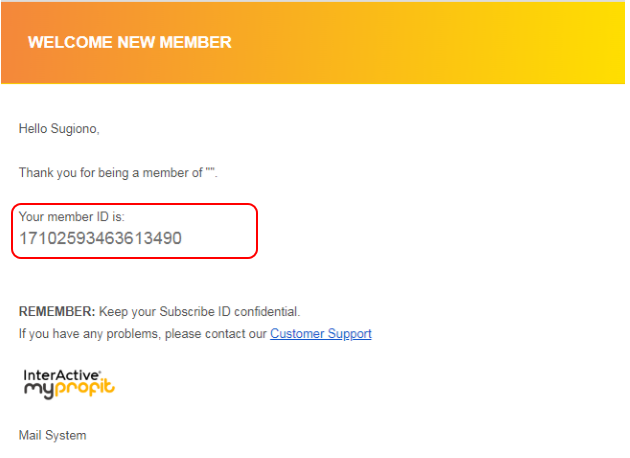Click the WELCOME NEW MEMBER header title

(129, 43)
